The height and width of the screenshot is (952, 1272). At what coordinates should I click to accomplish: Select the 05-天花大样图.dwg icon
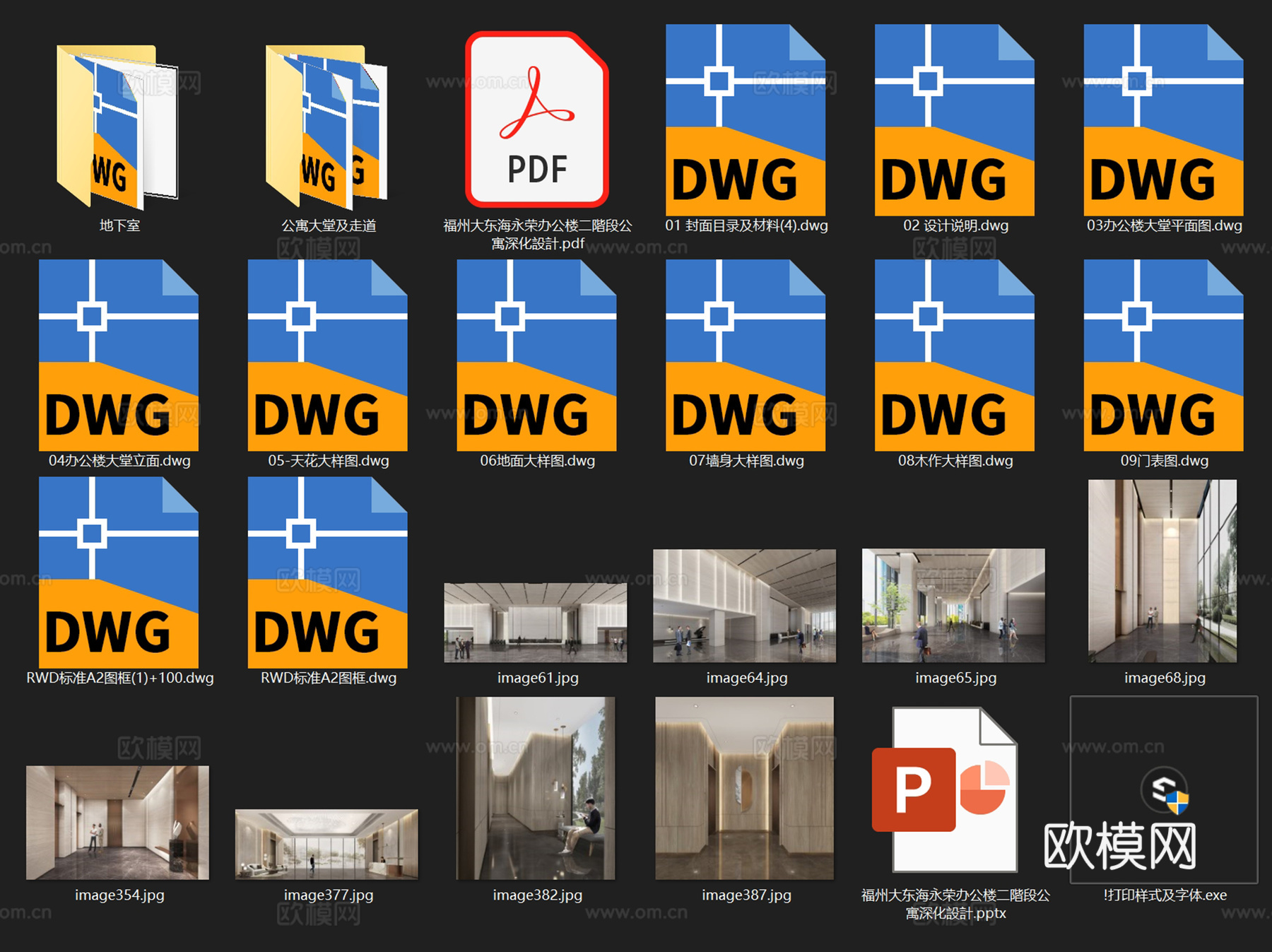(328, 355)
